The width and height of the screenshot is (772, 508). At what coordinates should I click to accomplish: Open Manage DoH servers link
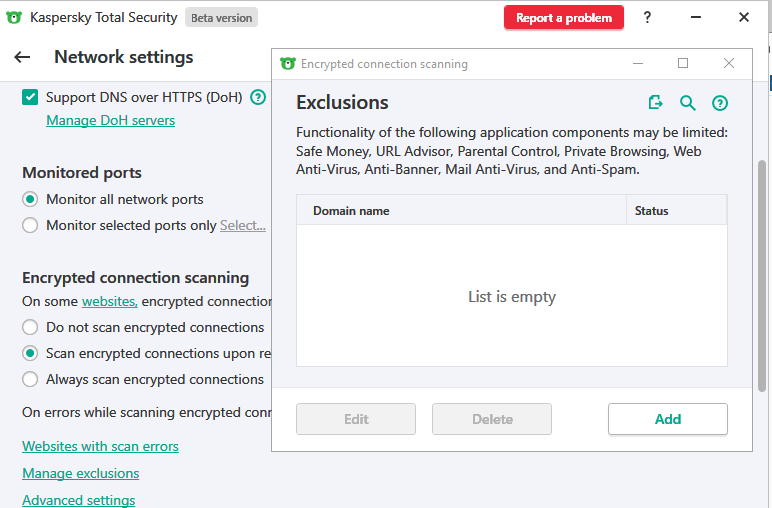pos(110,120)
